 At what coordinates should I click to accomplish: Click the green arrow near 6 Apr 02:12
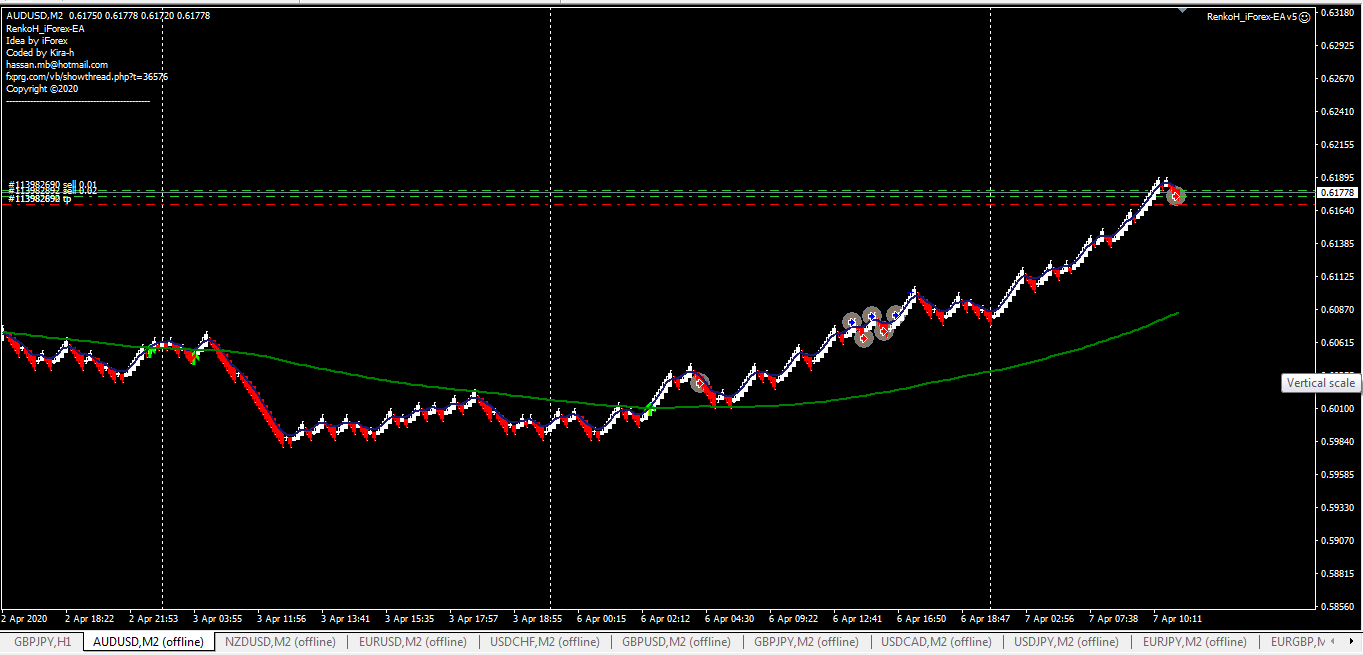[x=650, y=409]
